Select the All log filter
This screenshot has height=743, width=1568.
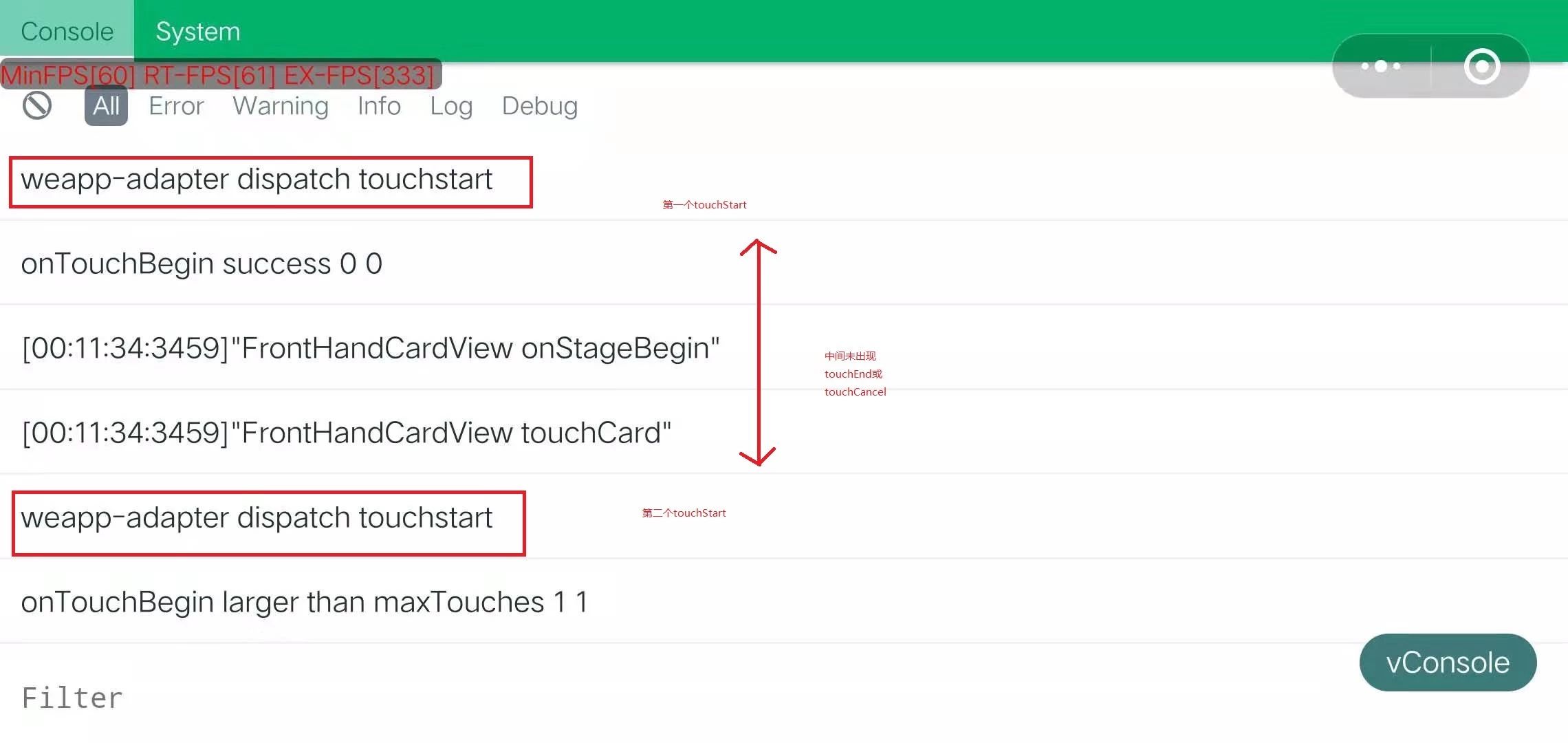pos(106,106)
